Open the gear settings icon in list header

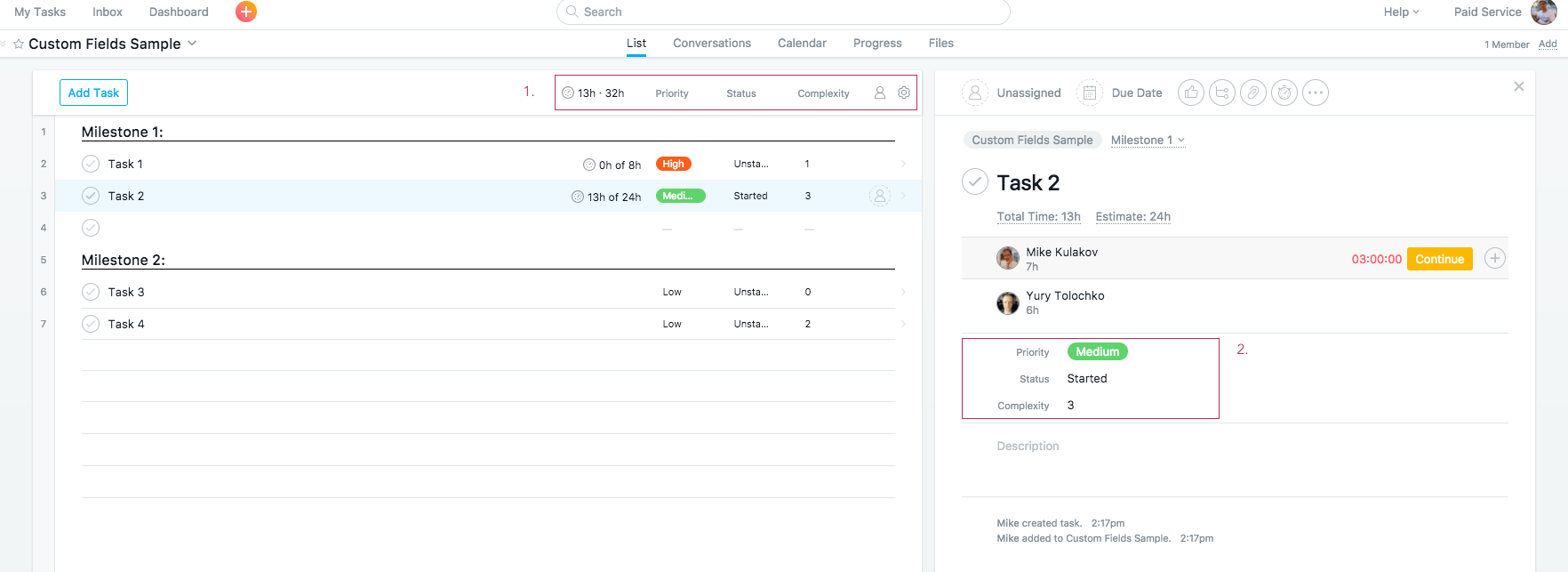pyautogui.click(x=904, y=93)
